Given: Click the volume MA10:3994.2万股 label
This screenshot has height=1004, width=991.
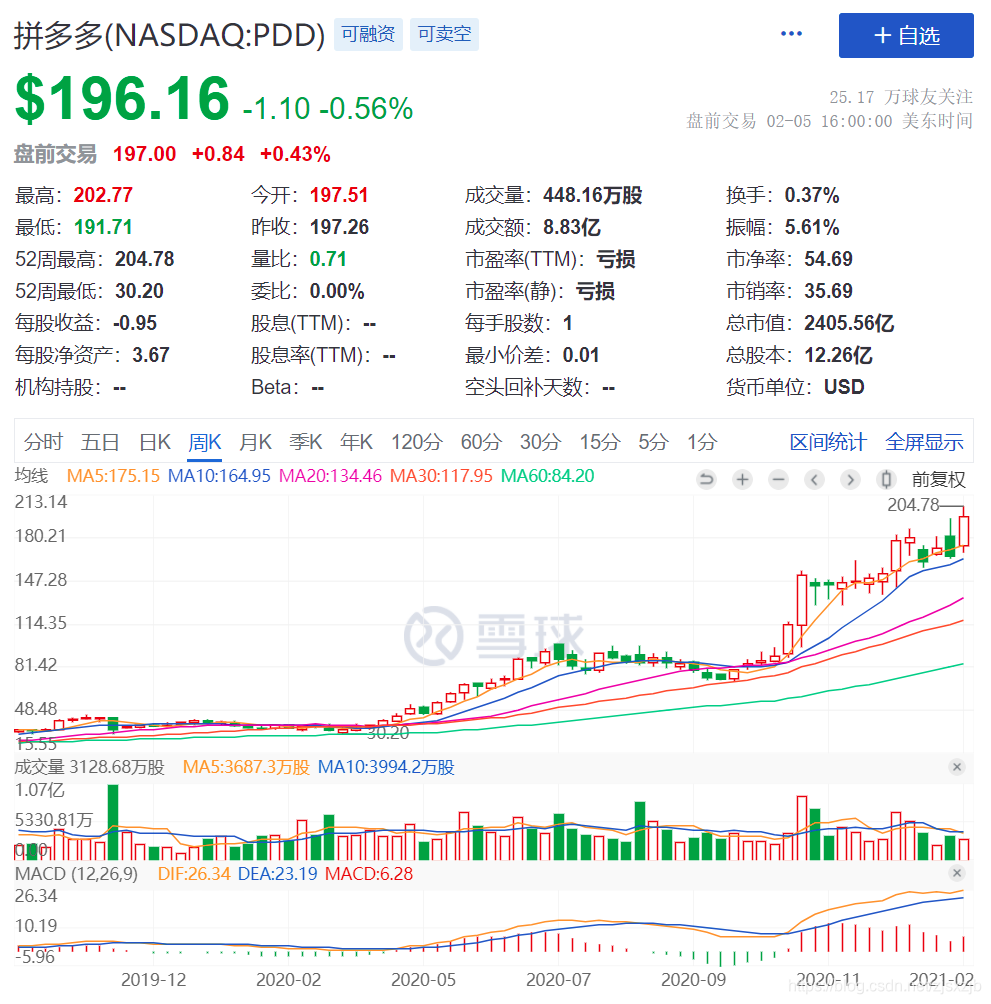Looking at the screenshot, I should click(x=386, y=767).
